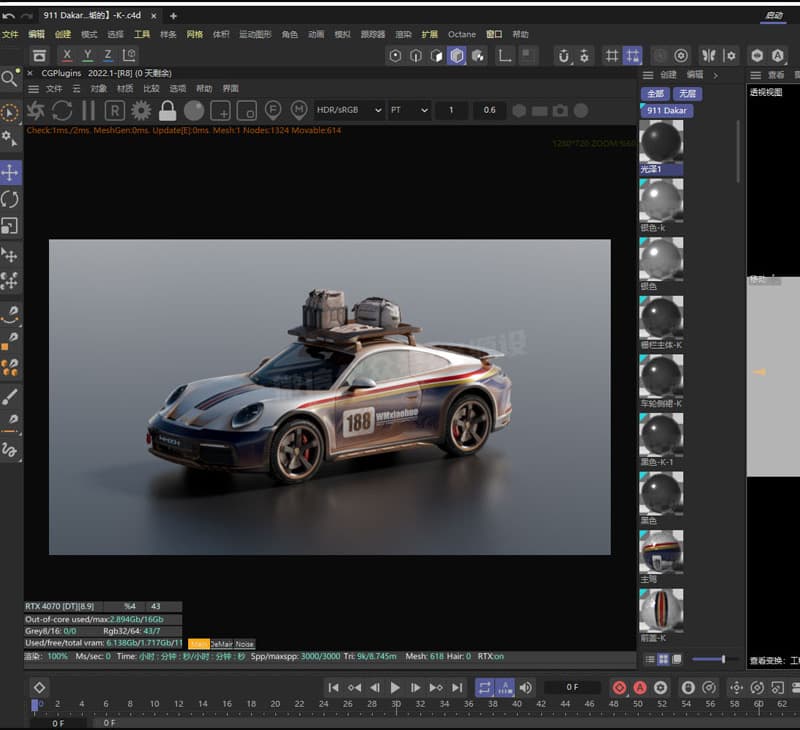Switch to Points mode

(x=395, y=56)
